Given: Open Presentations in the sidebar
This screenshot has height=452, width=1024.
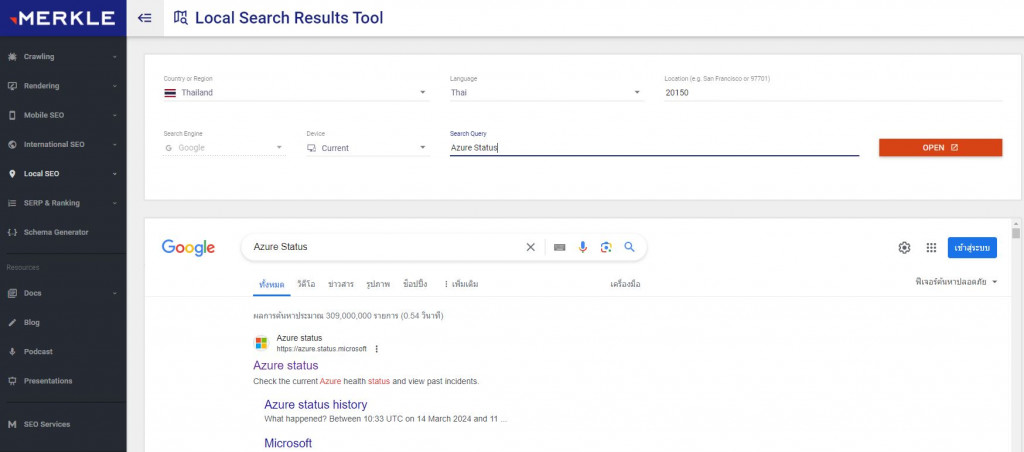Looking at the screenshot, I should click(48, 381).
